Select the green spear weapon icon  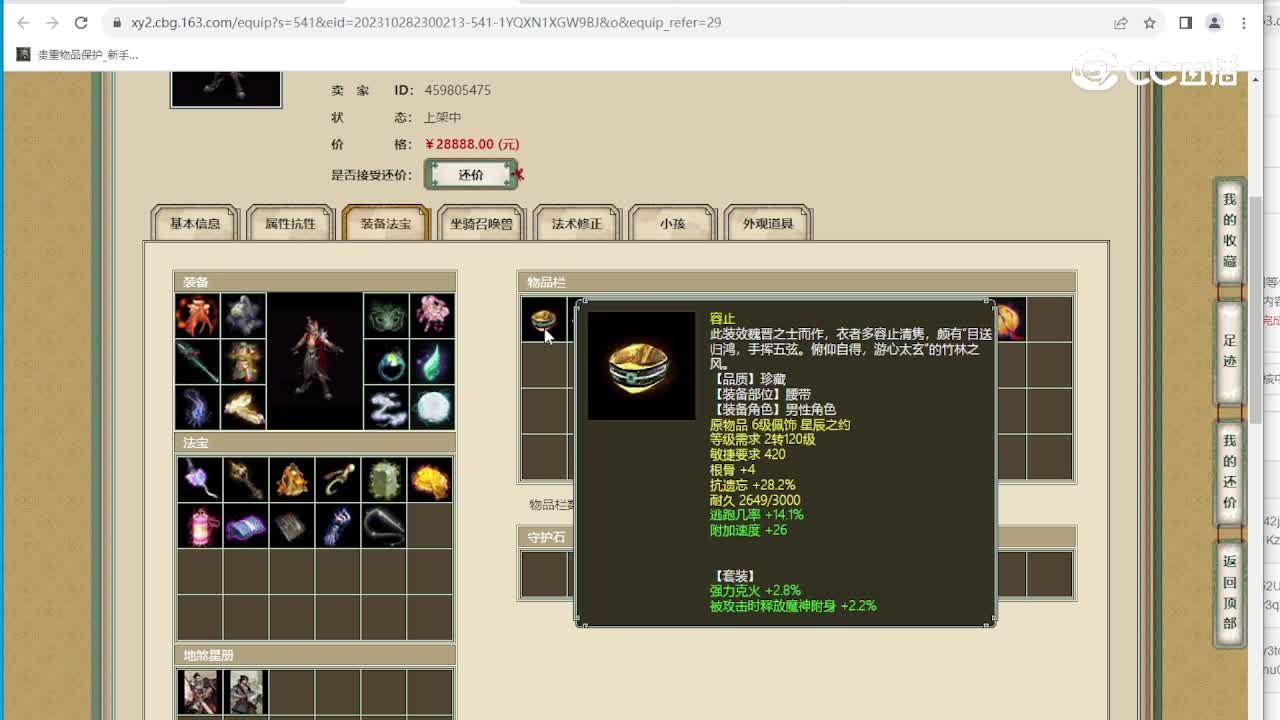tap(197, 362)
